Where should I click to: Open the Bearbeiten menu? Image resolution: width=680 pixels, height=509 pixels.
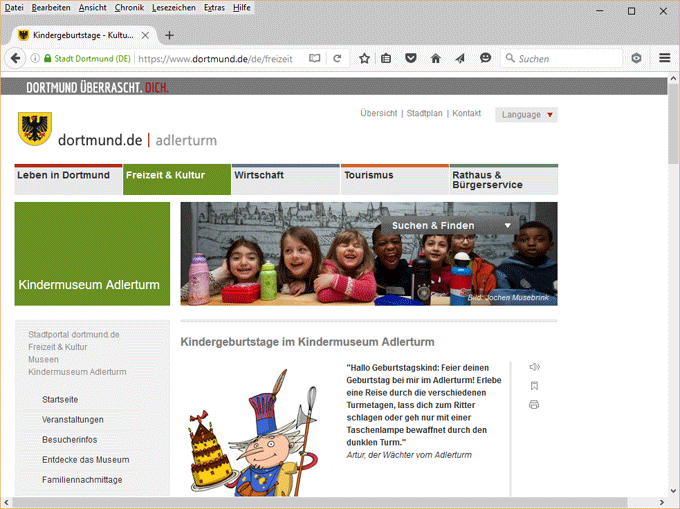point(51,8)
